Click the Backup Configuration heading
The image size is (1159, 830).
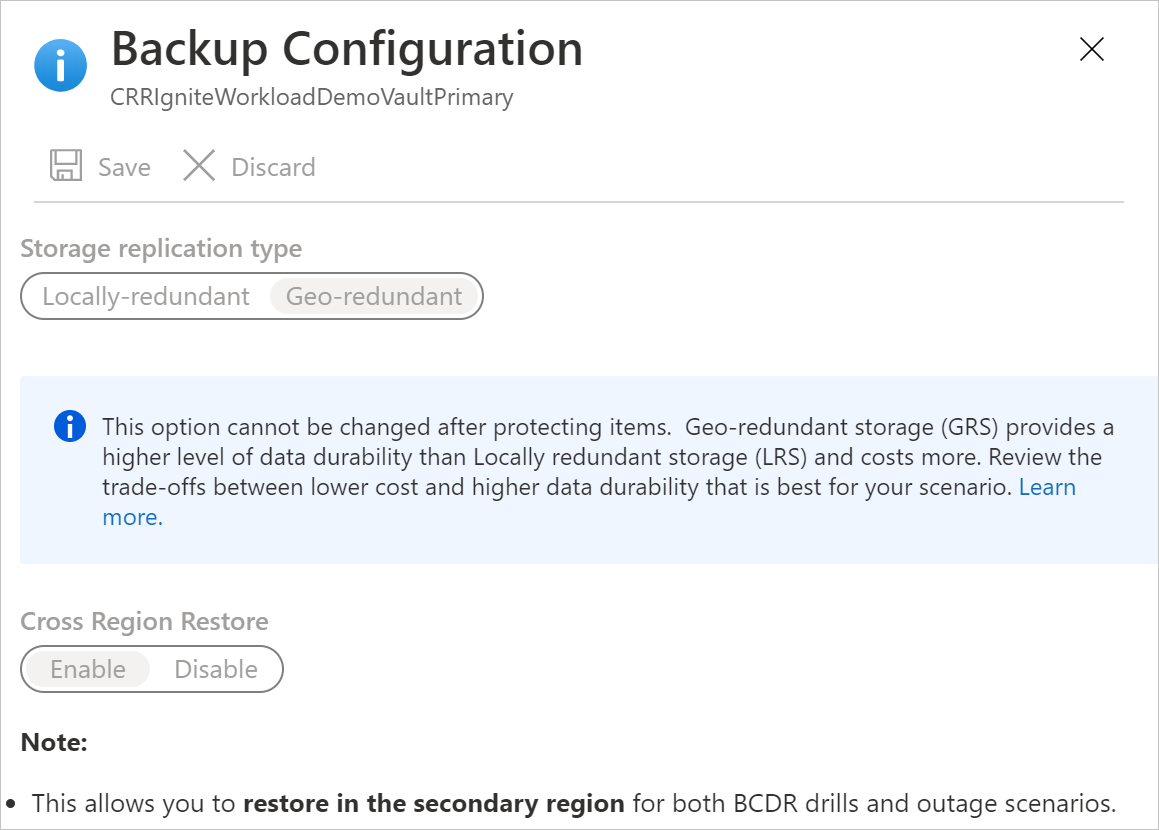[346, 48]
